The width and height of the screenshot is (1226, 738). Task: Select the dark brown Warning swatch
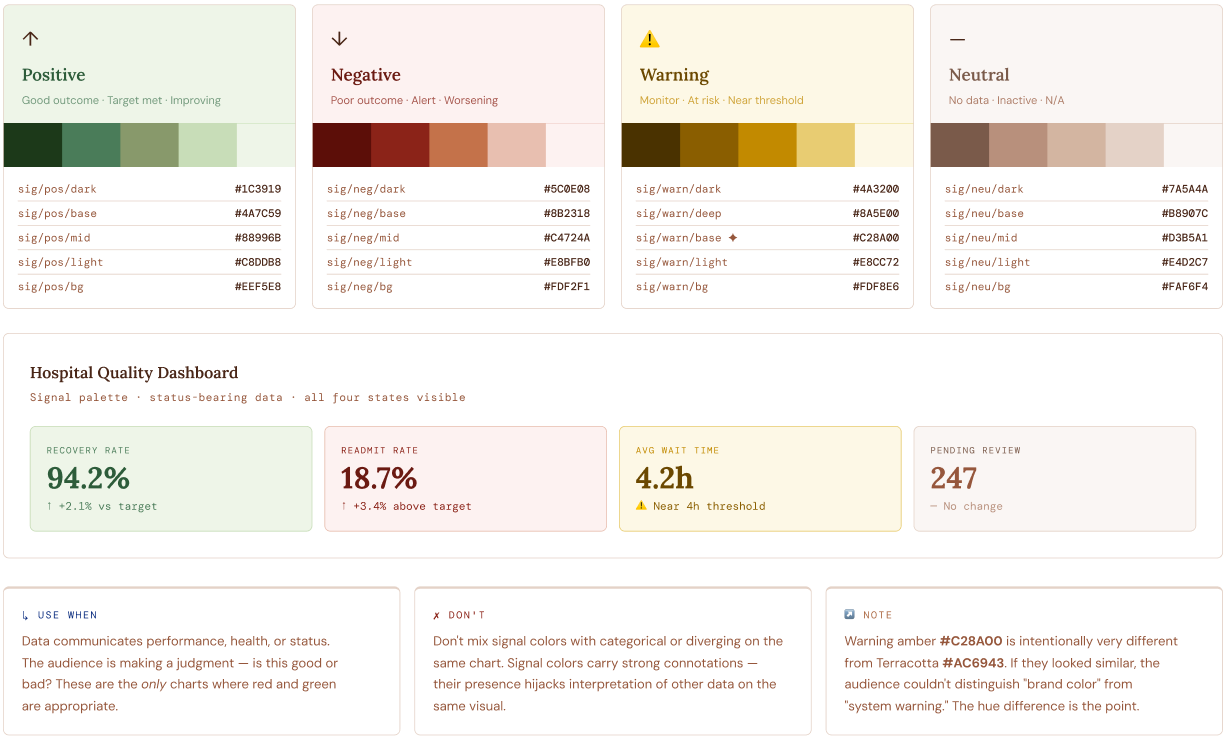coord(651,145)
